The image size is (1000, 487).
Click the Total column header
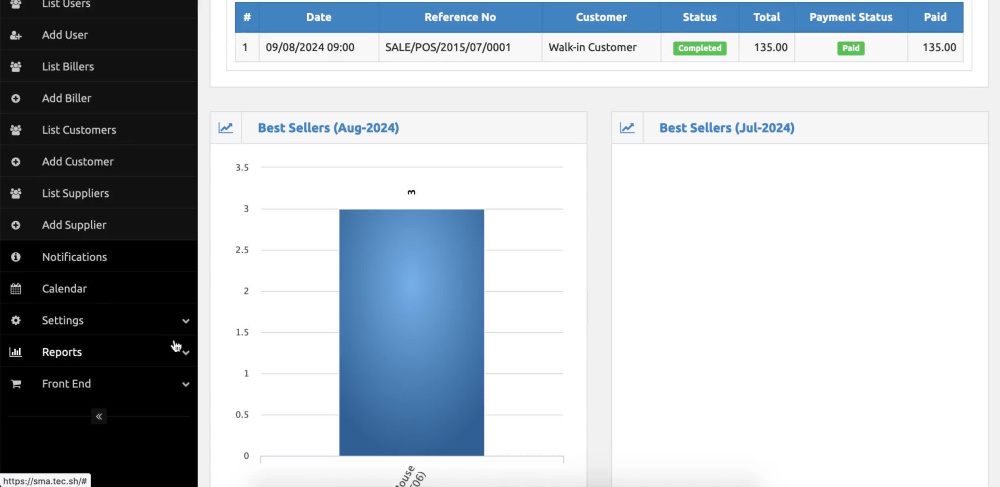tap(767, 17)
